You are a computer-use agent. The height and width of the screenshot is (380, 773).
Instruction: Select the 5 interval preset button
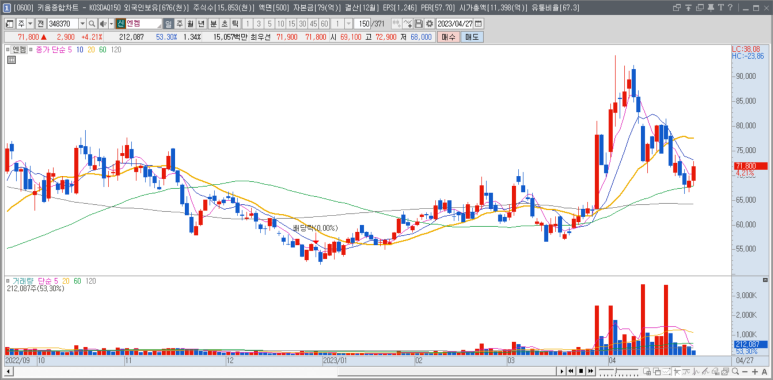click(x=269, y=24)
